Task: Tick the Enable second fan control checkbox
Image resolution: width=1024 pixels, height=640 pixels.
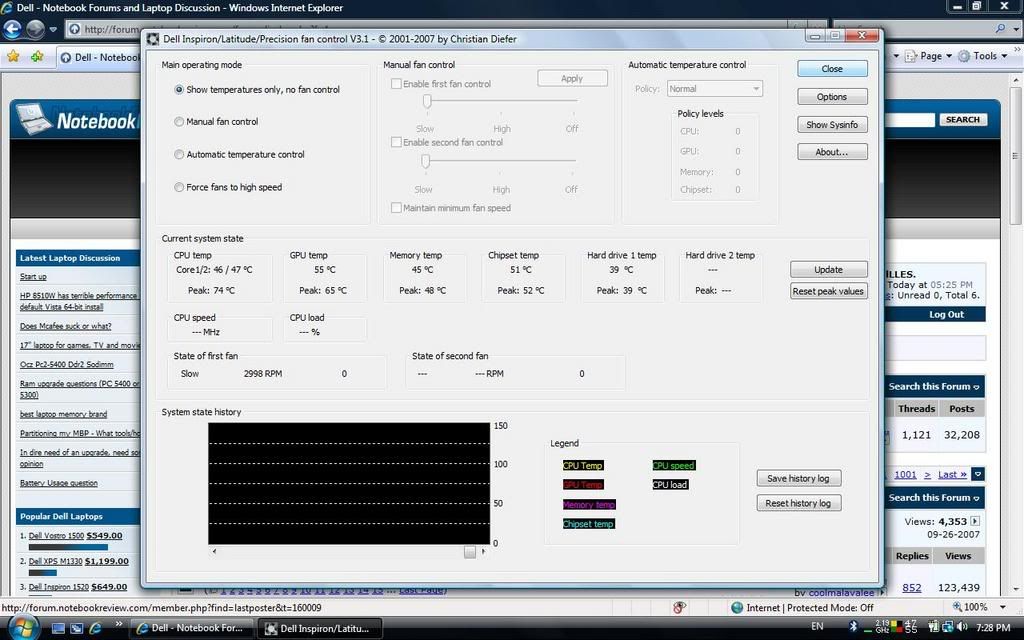Action: tap(396, 142)
